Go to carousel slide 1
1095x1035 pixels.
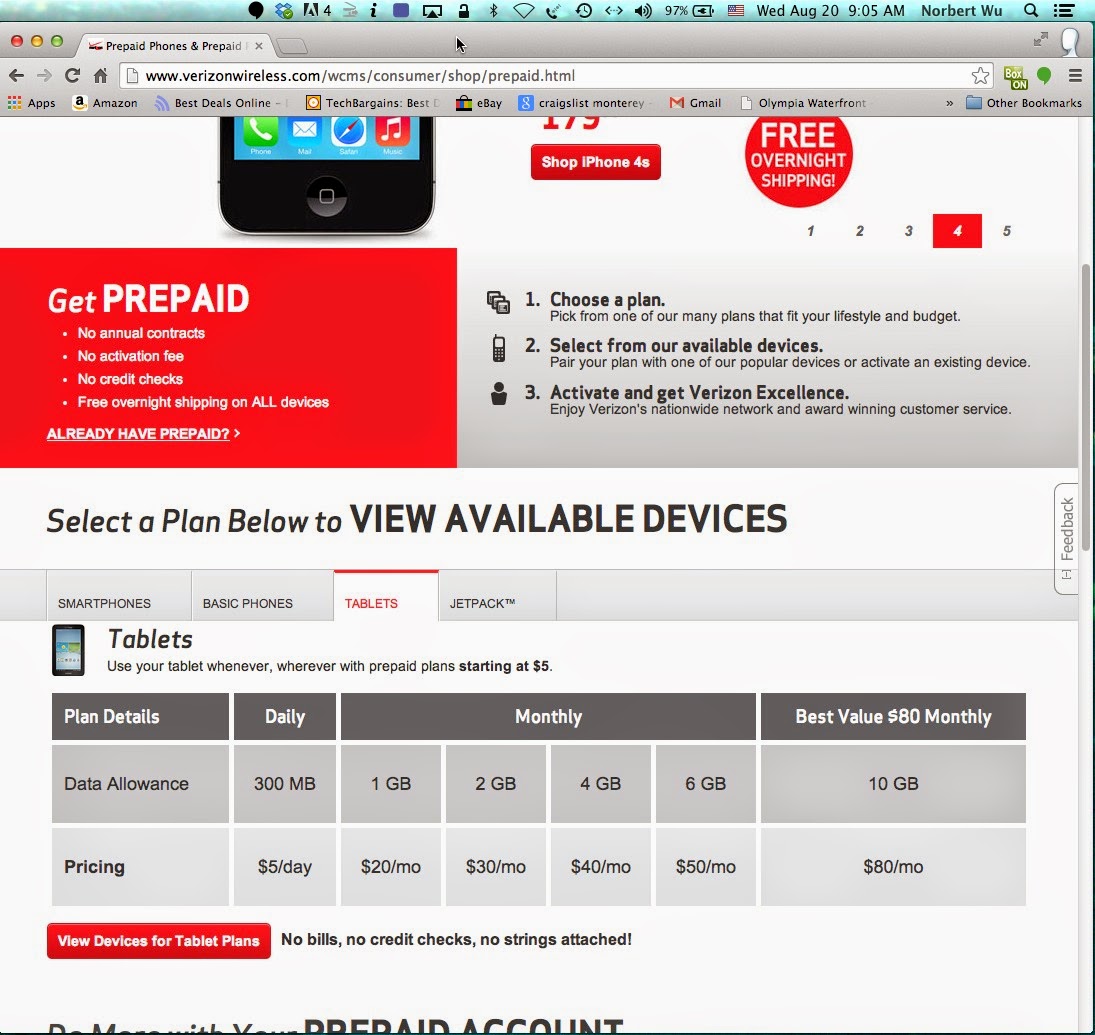point(811,231)
